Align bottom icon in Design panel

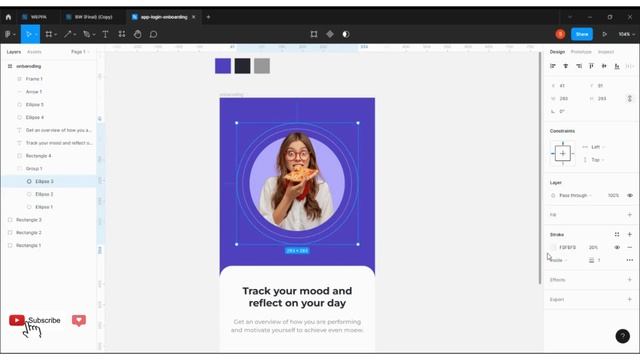coord(617,66)
